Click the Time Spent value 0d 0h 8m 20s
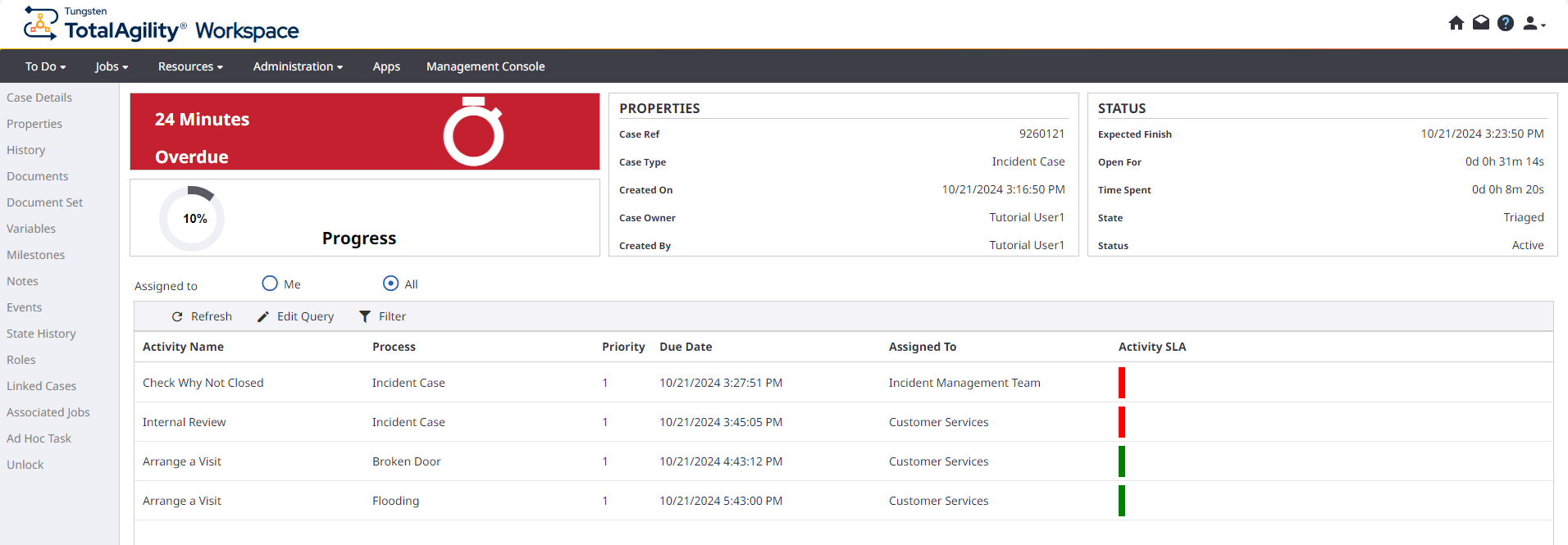Viewport: 1568px width, 545px height. (1508, 189)
